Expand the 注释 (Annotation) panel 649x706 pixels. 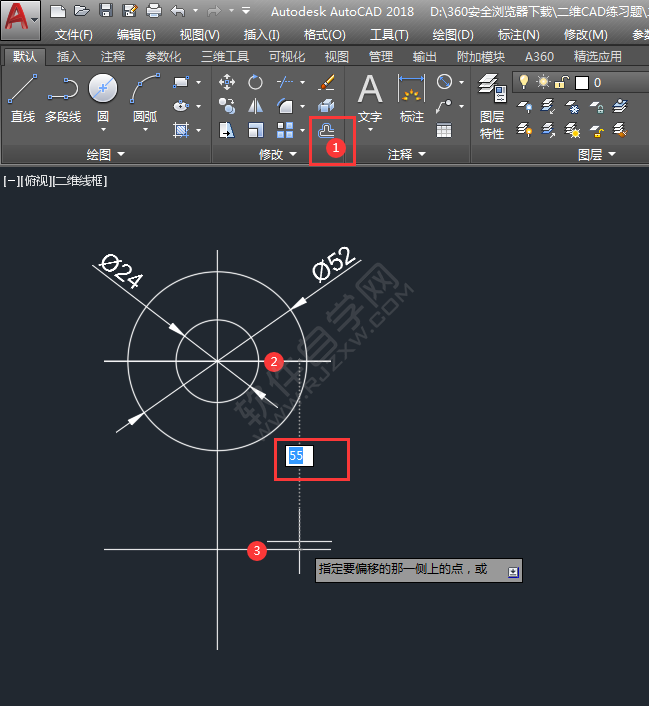406,154
